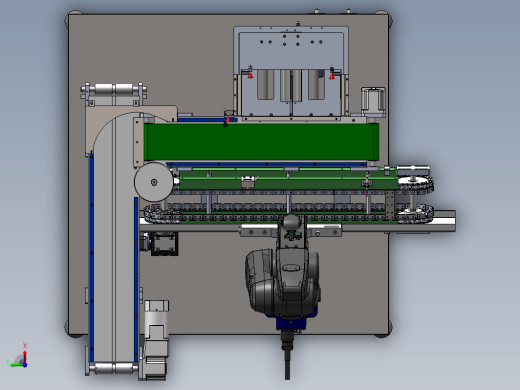Select the small motor box below the chain conveyor
Viewport: 520px width, 390px height.
click(x=164, y=244)
